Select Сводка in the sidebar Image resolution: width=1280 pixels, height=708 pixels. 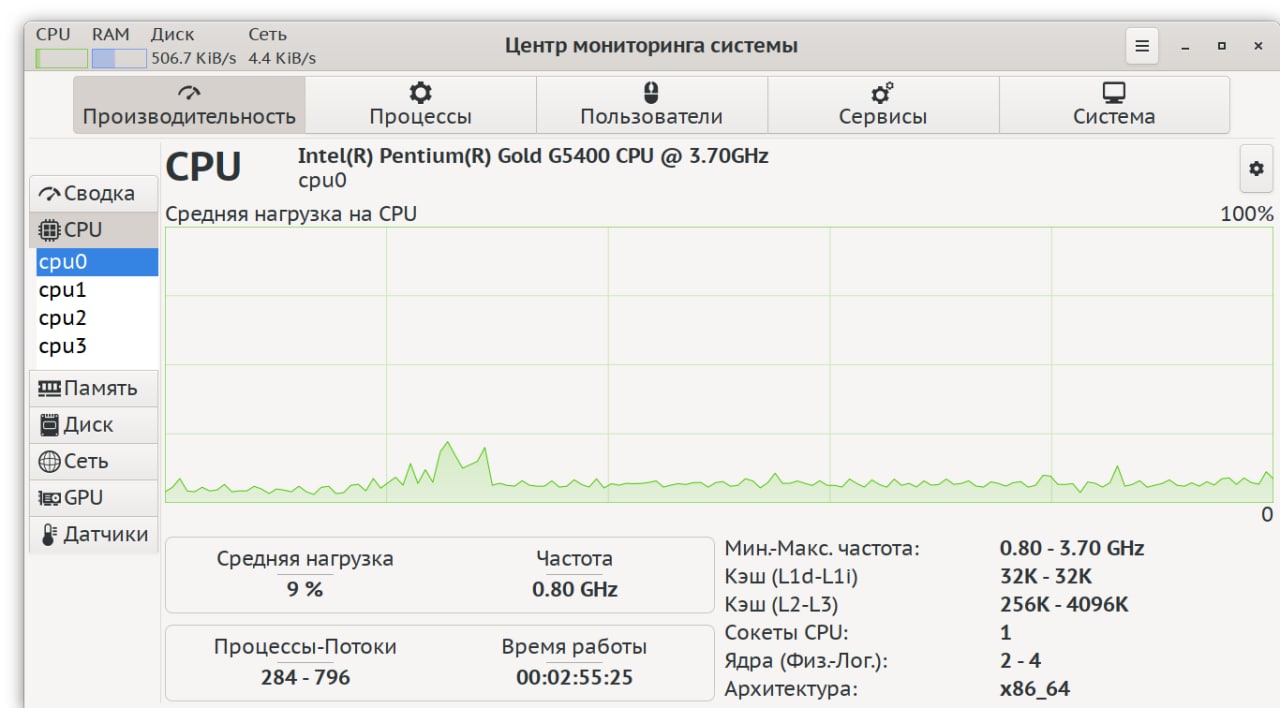coord(94,193)
